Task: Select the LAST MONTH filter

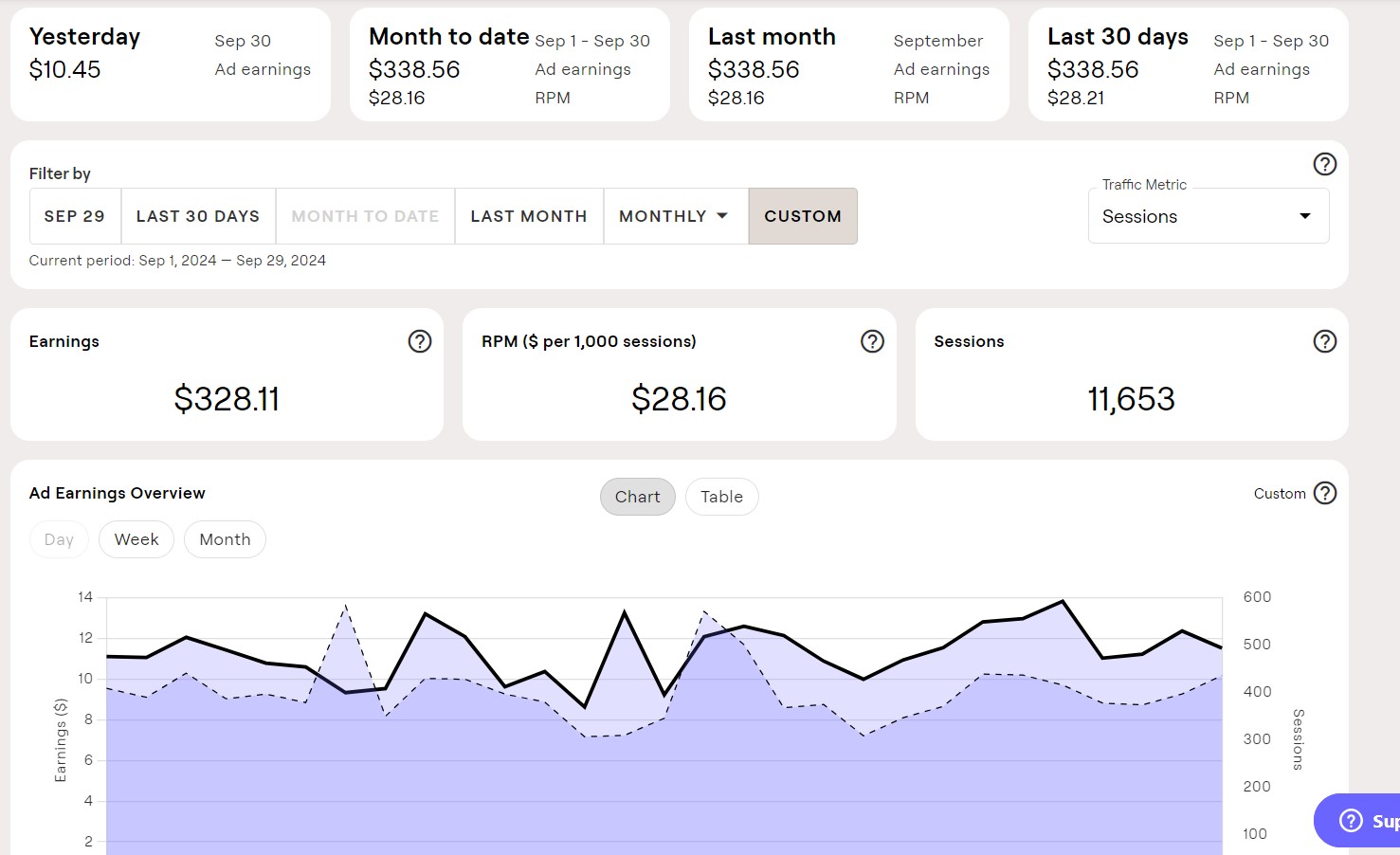Action: (x=529, y=216)
